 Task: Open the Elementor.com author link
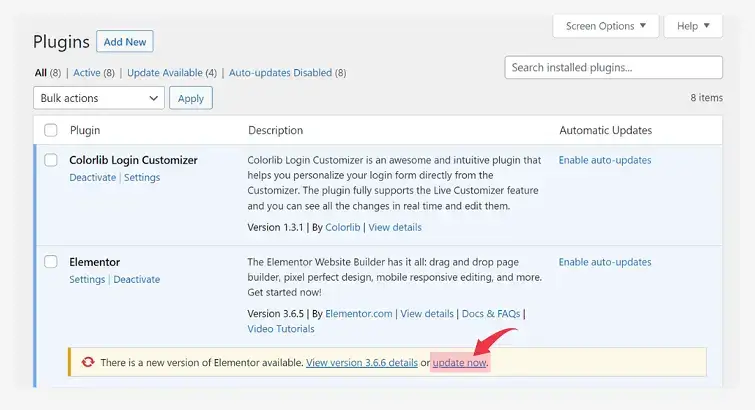359,314
